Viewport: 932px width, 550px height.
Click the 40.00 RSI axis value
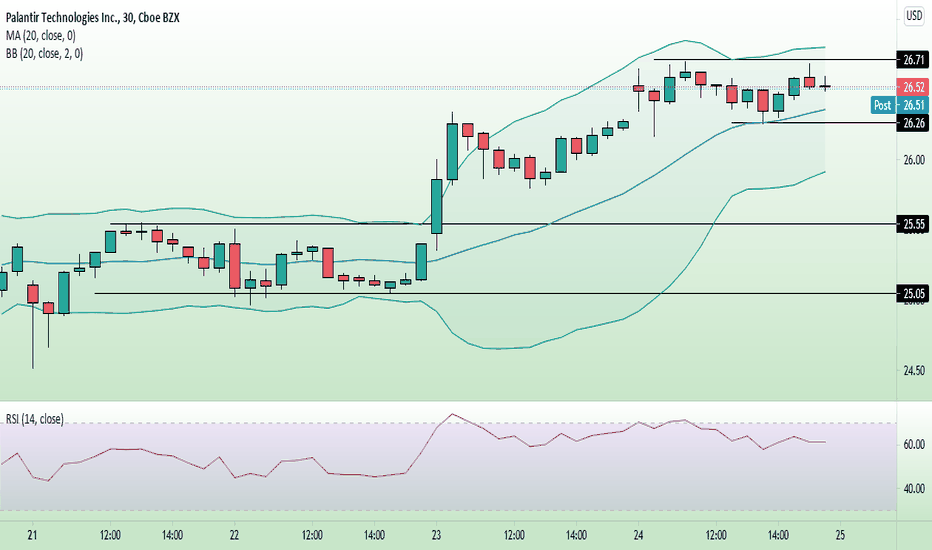914,489
